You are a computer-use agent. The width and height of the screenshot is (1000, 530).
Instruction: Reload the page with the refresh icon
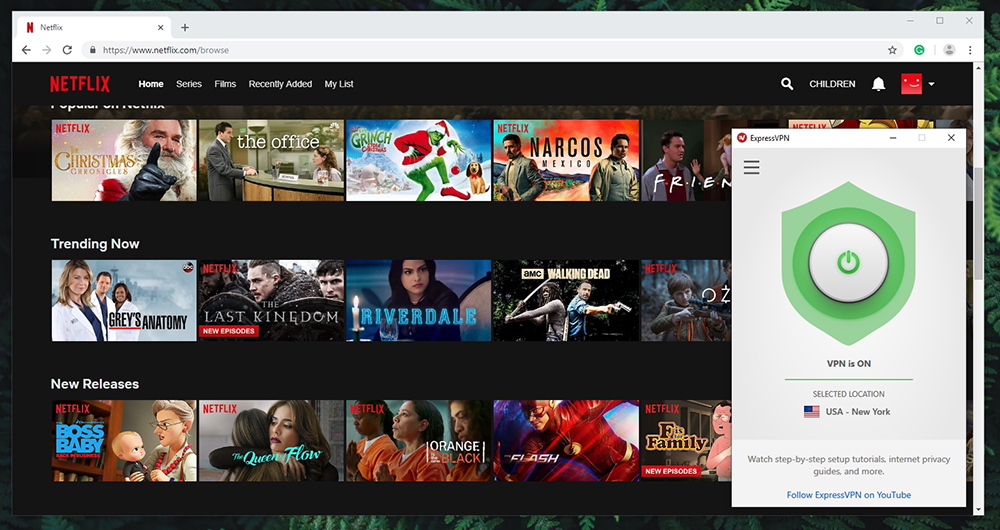[67, 50]
